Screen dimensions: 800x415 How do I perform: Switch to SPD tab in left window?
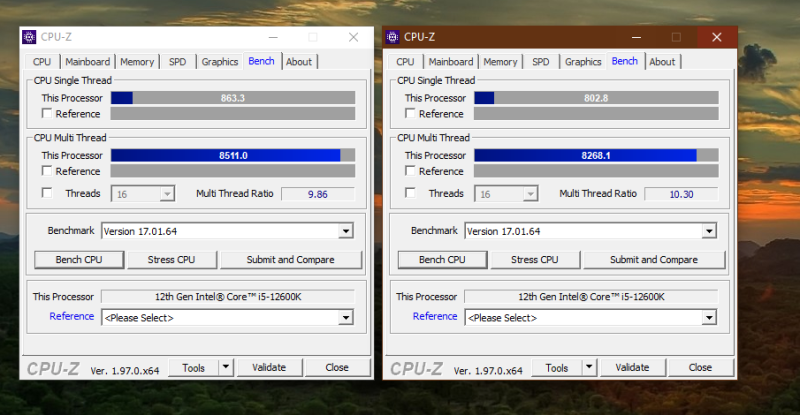[178, 62]
